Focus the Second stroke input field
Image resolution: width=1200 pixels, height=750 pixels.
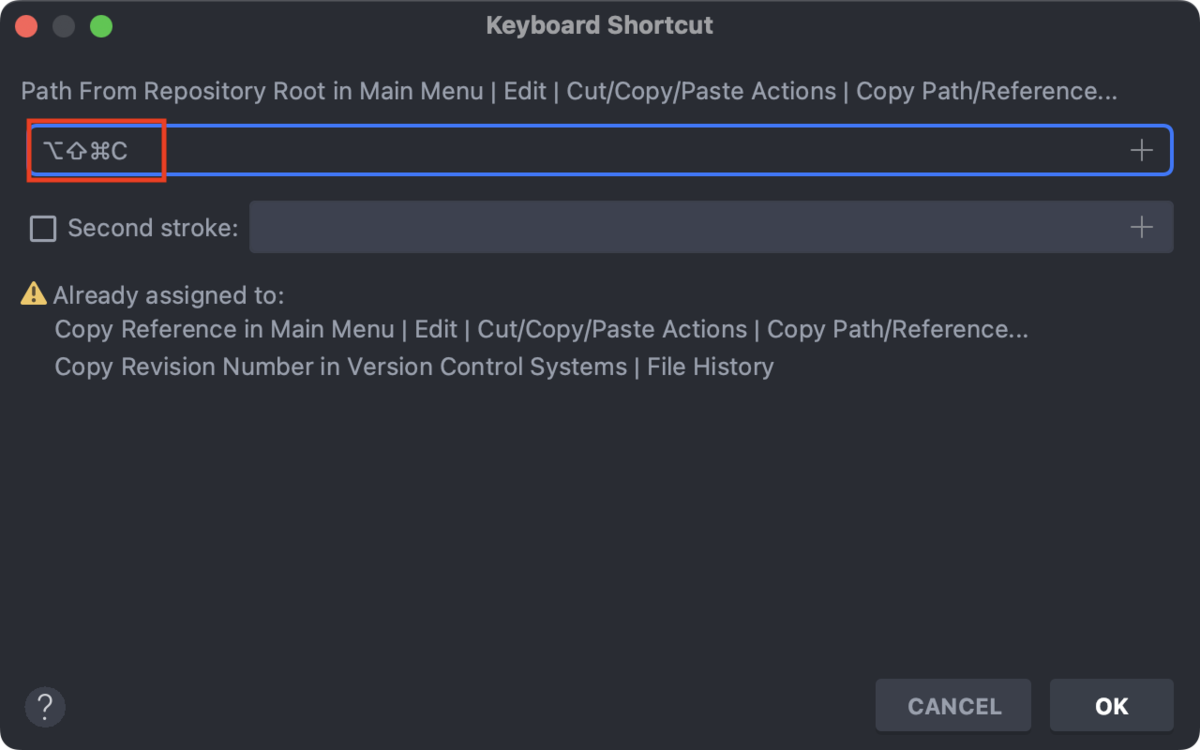pos(711,227)
